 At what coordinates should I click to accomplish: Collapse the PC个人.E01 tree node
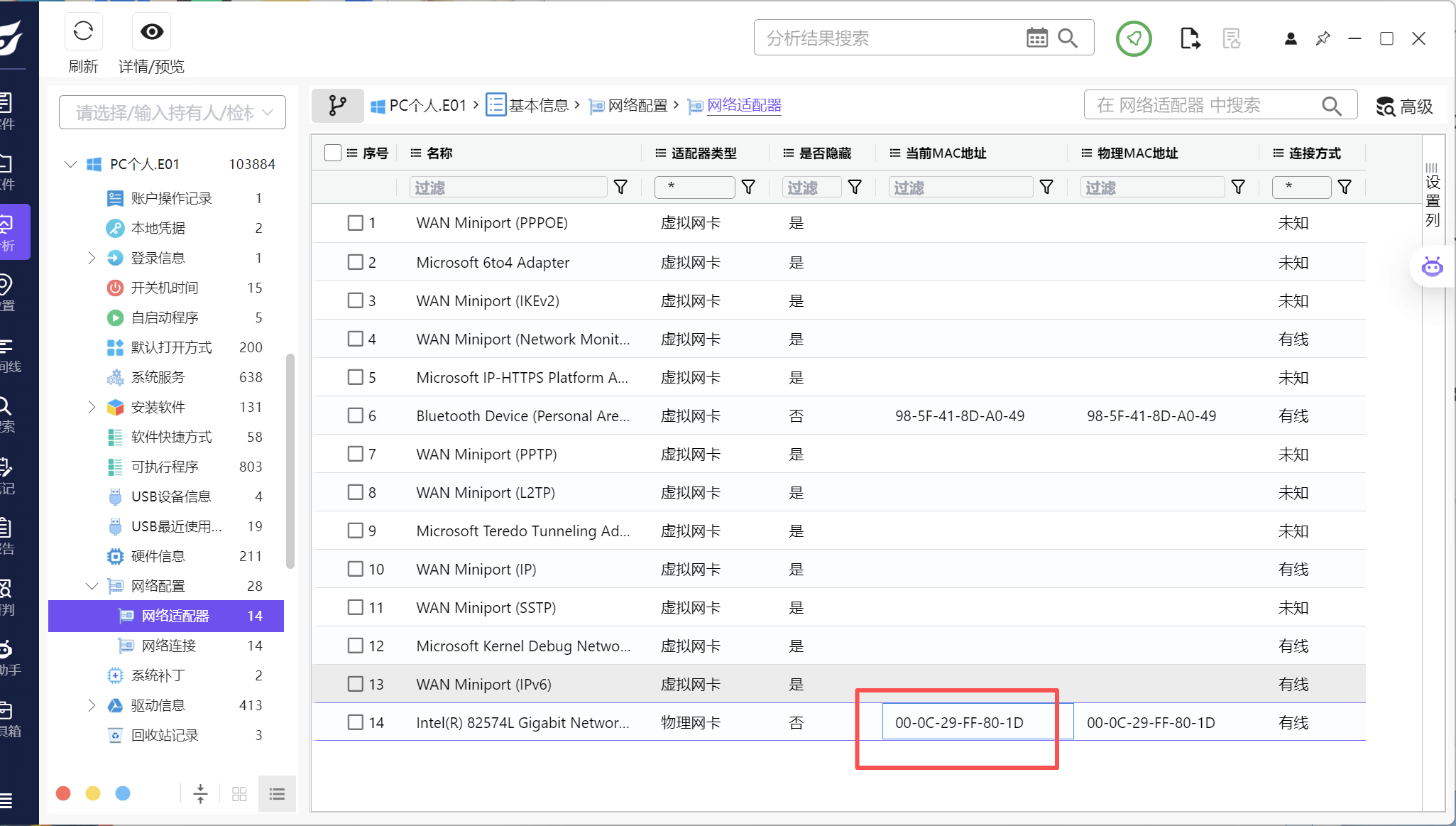(x=70, y=164)
